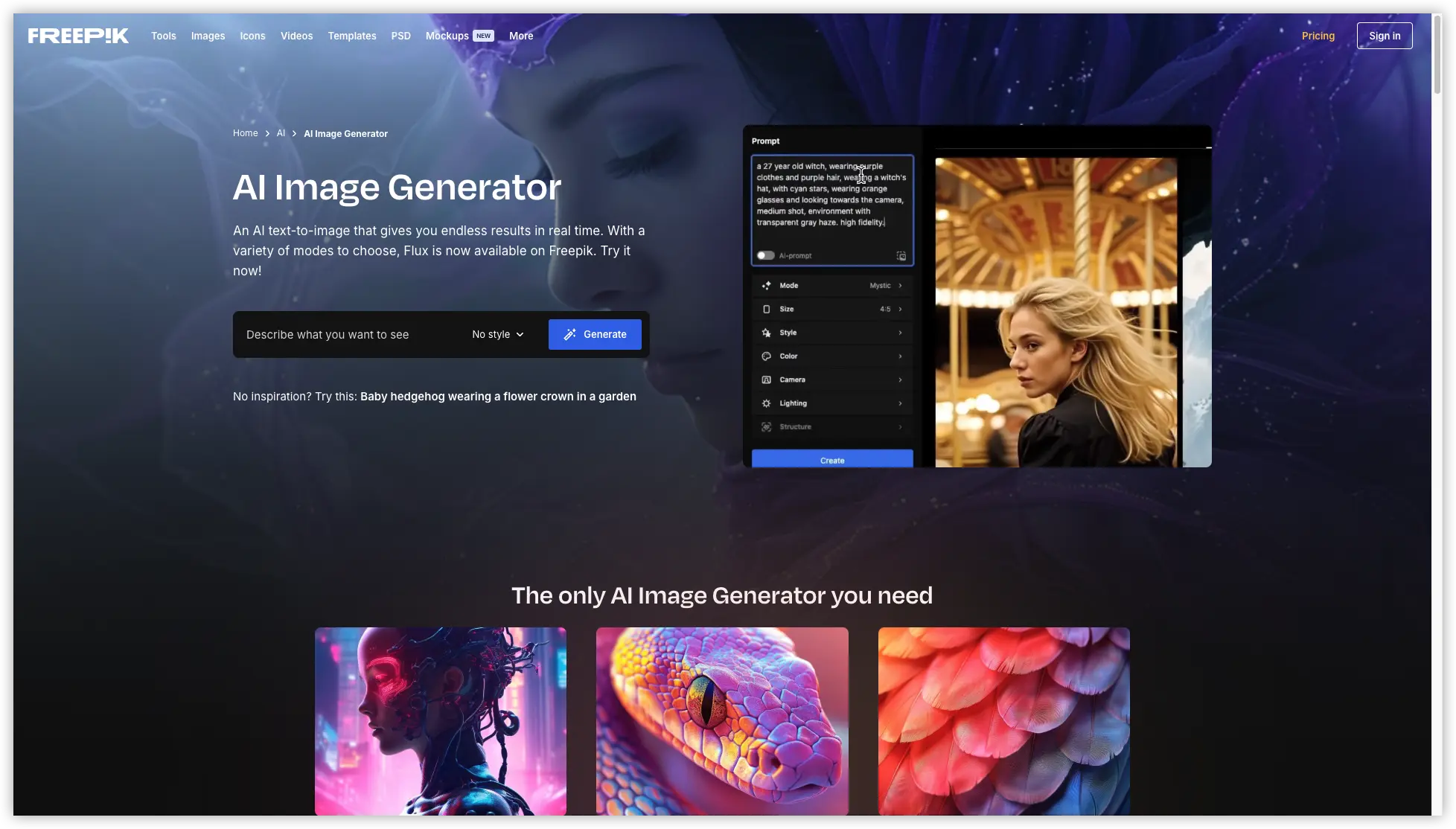Open the Pricing link

(x=1318, y=36)
